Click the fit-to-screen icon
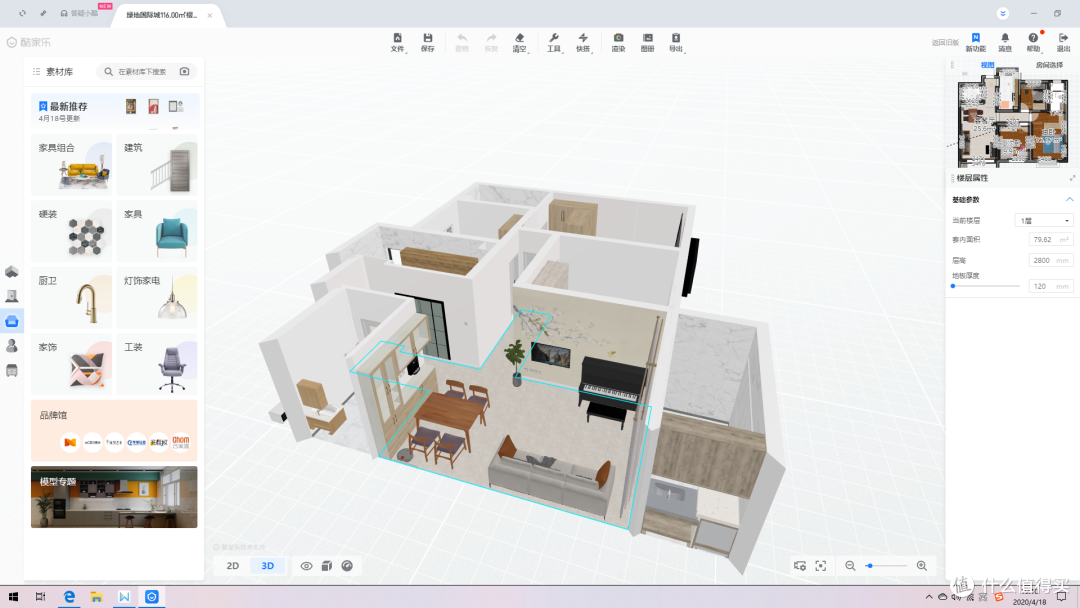This screenshot has height=608, width=1080. (x=820, y=566)
